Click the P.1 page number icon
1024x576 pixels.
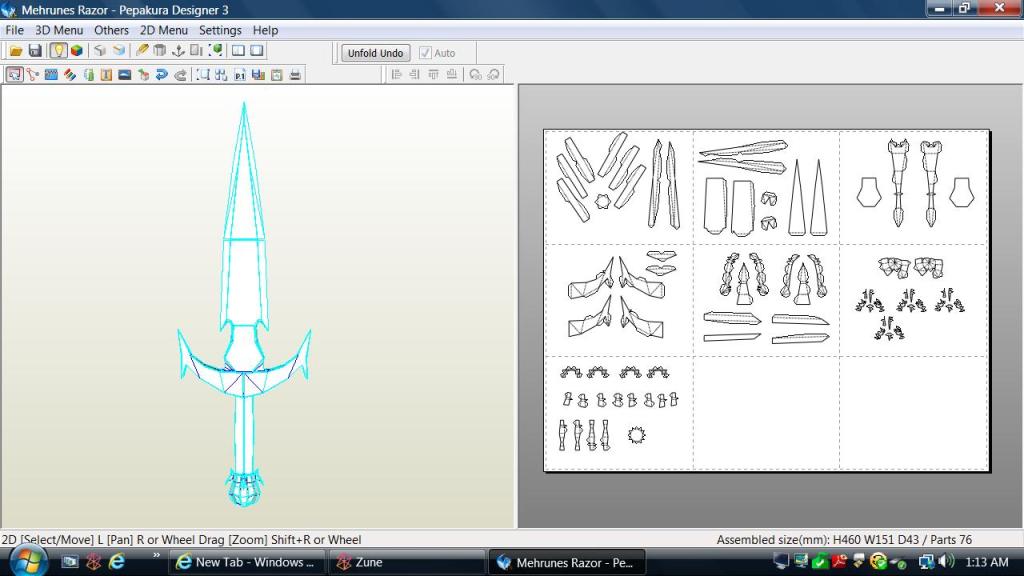[240, 74]
